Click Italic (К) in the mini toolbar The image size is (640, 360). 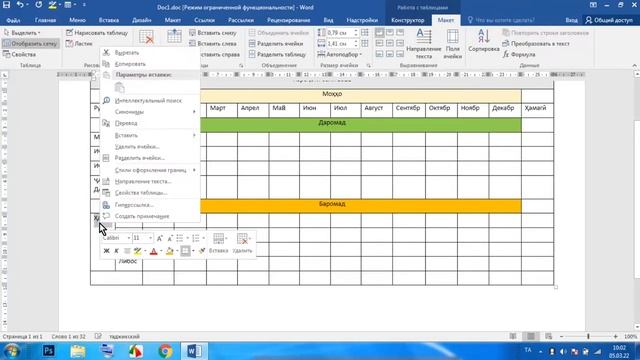coord(116,251)
